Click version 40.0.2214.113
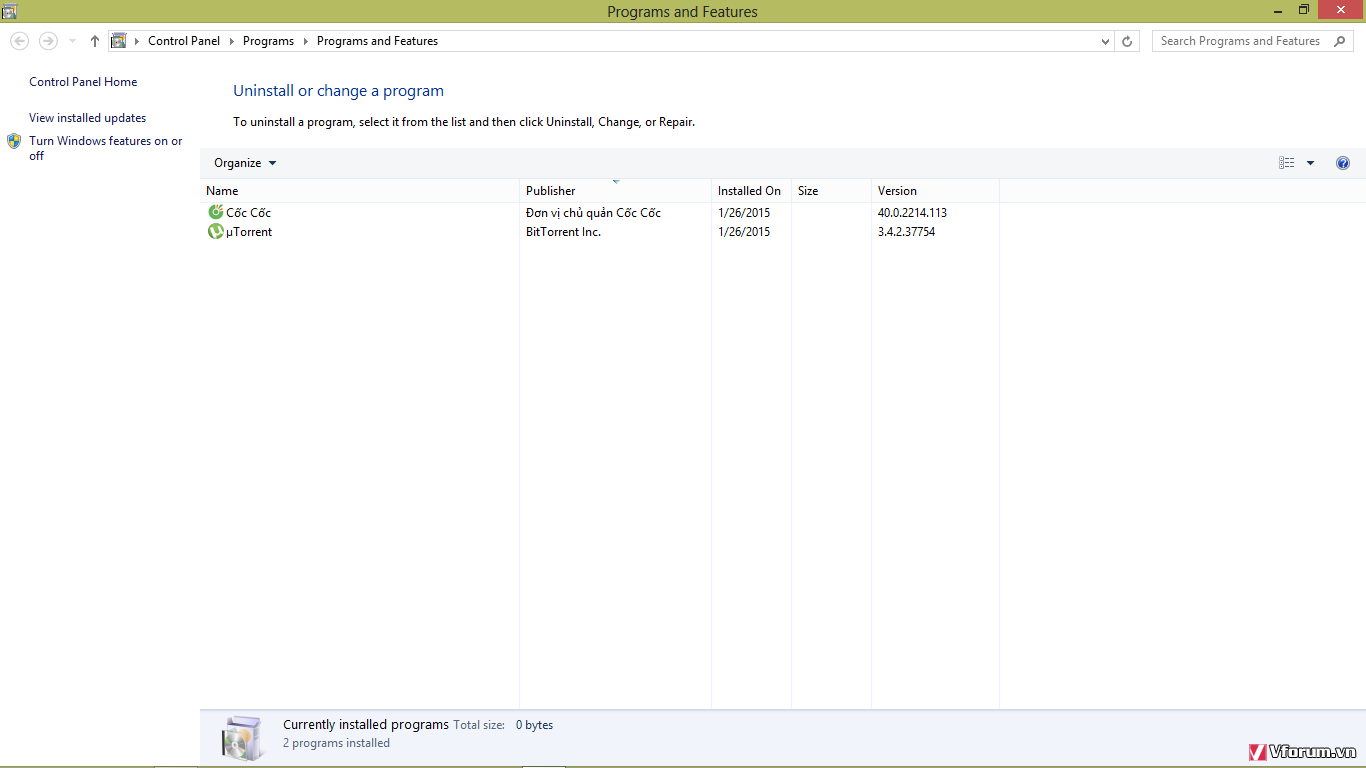This screenshot has width=1366, height=768. (912, 213)
